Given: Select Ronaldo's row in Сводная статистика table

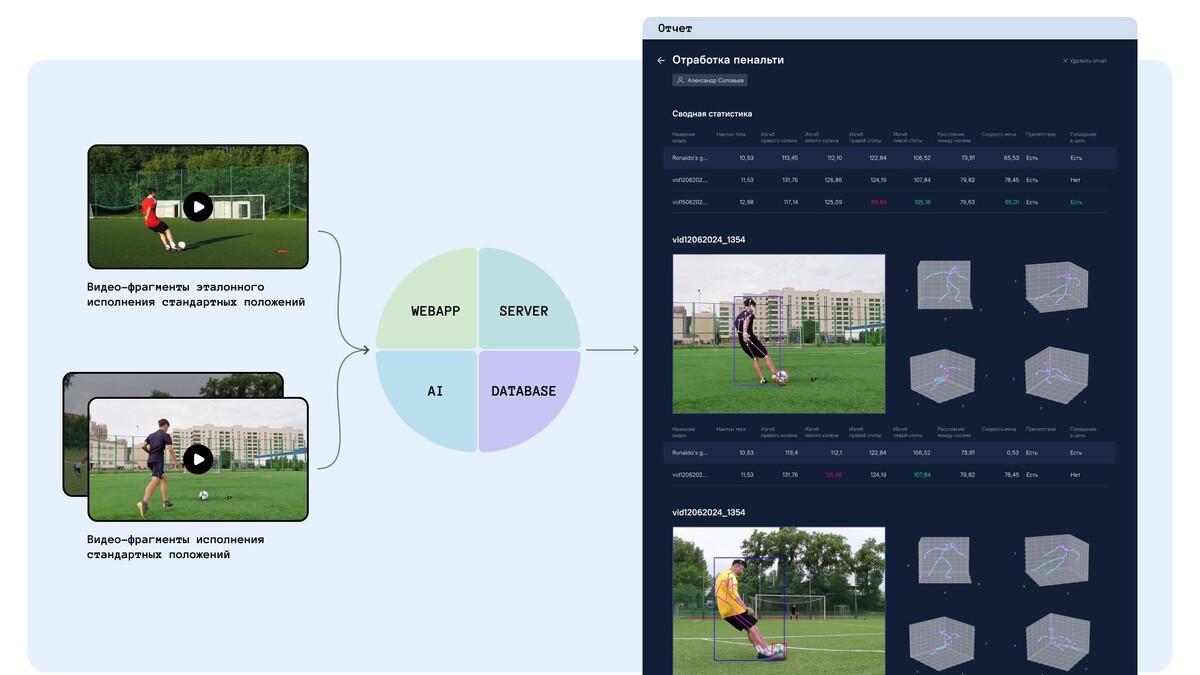Looking at the screenshot, I should tap(890, 158).
